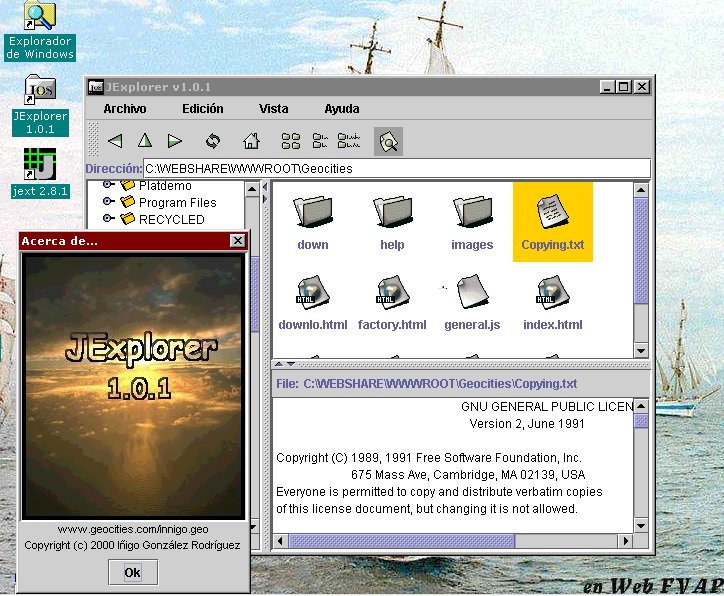Minimize the JExplorer window
This screenshot has width=724, height=596.
click(x=607, y=87)
